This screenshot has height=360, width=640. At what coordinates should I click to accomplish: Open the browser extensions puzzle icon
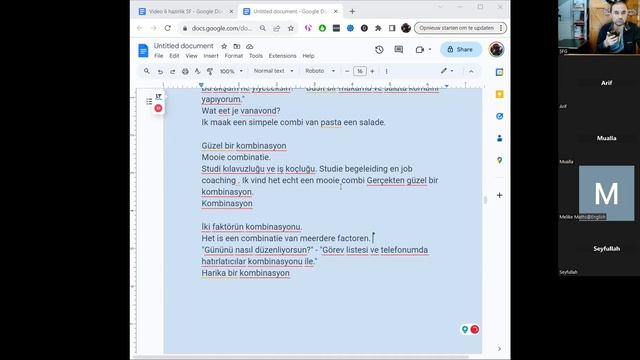pos(378,28)
